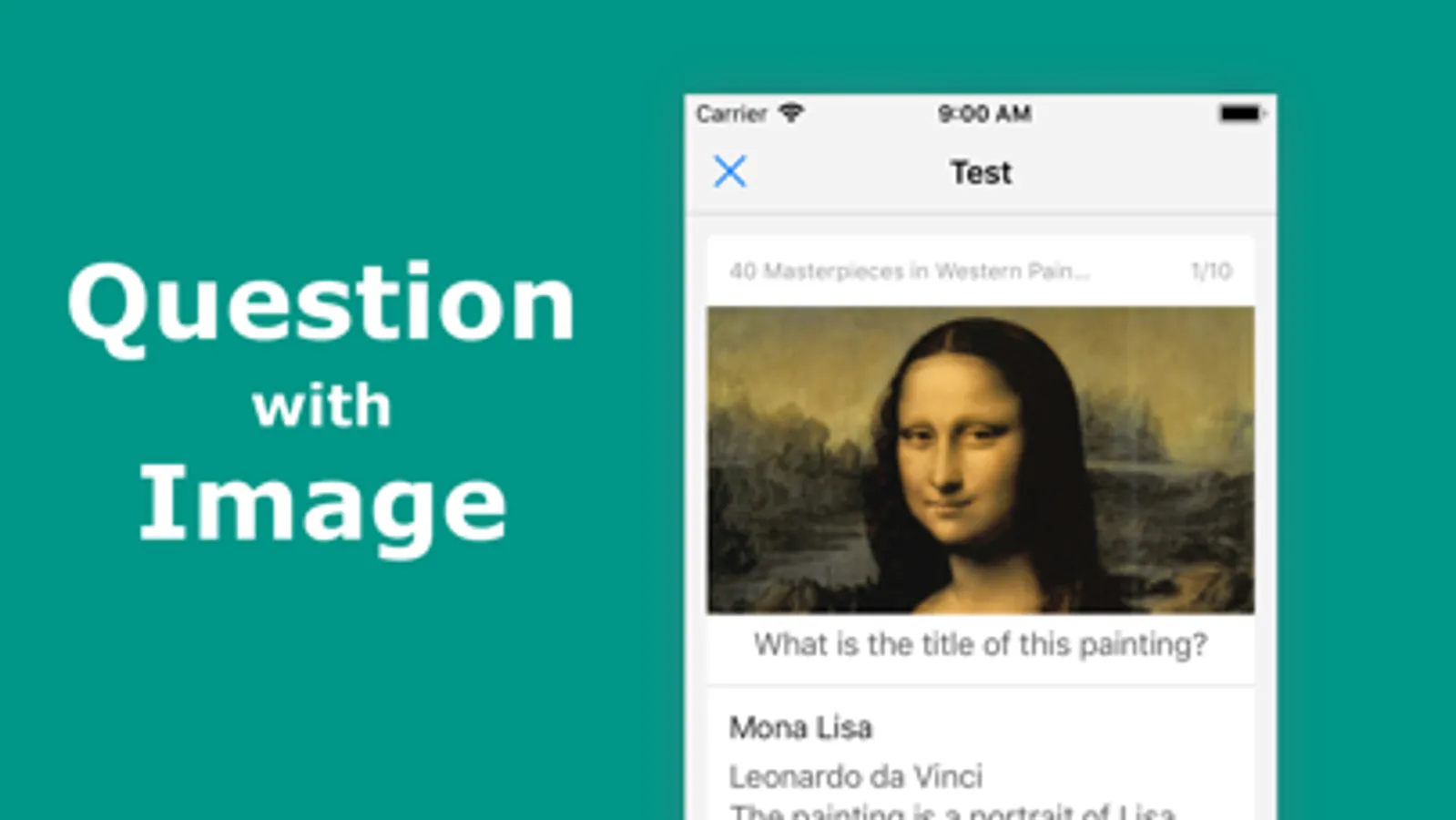Click the Carrier label in status bar
The height and width of the screenshot is (820, 1456).
click(731, 114)
